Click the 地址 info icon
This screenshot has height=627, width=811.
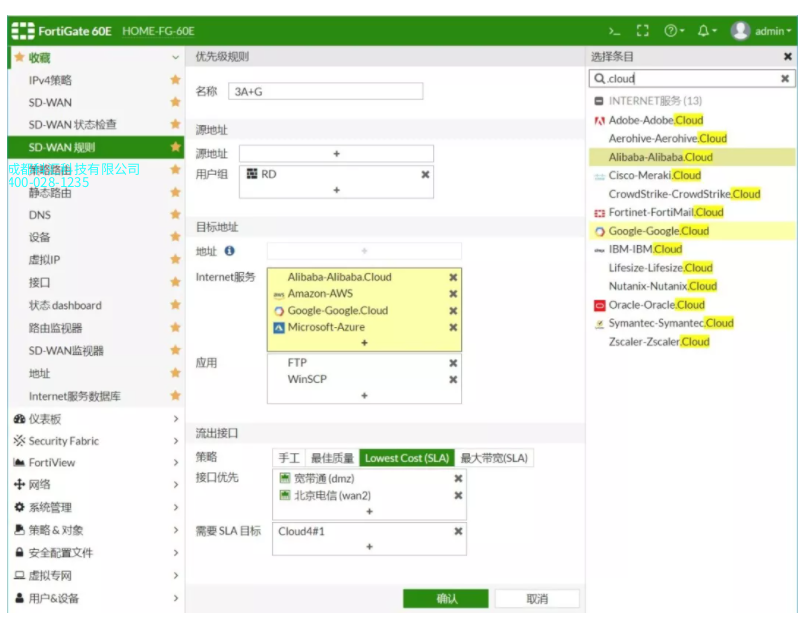[x=229, y=251]
